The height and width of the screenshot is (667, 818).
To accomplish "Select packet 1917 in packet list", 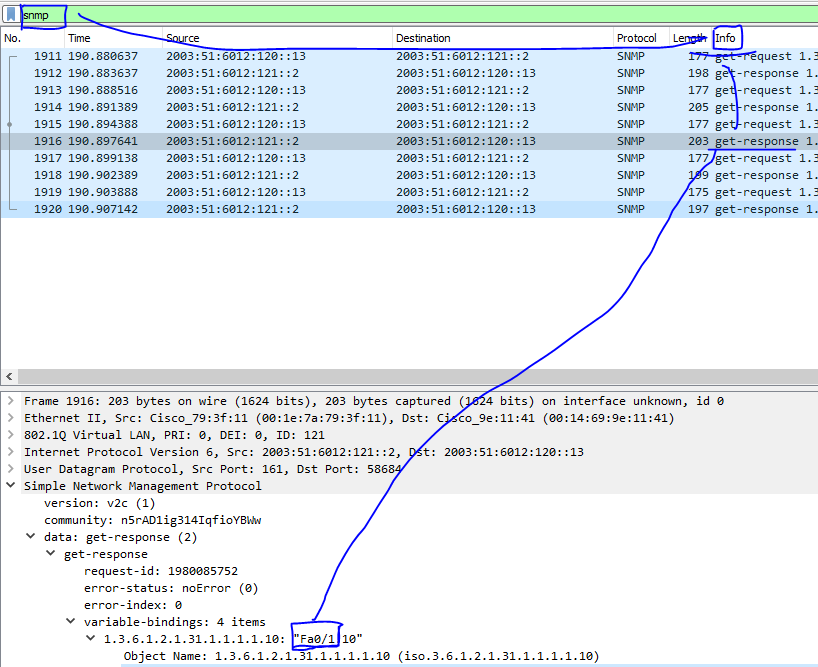I will tap(409, 158).
